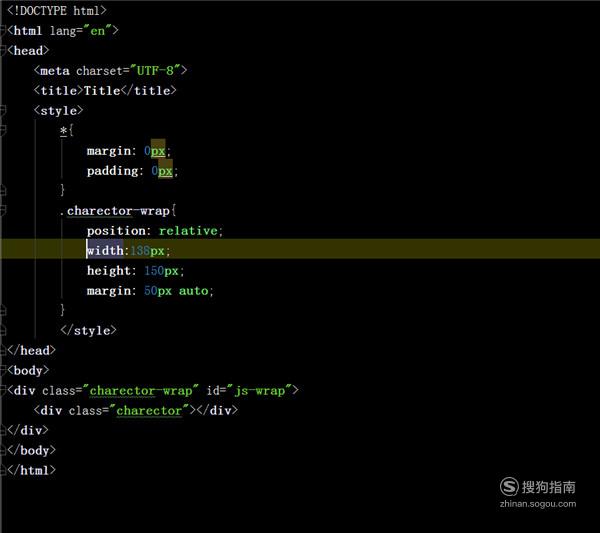Click the opening <head> tag
Screen dimensions: 600x533
coord(28,50)
